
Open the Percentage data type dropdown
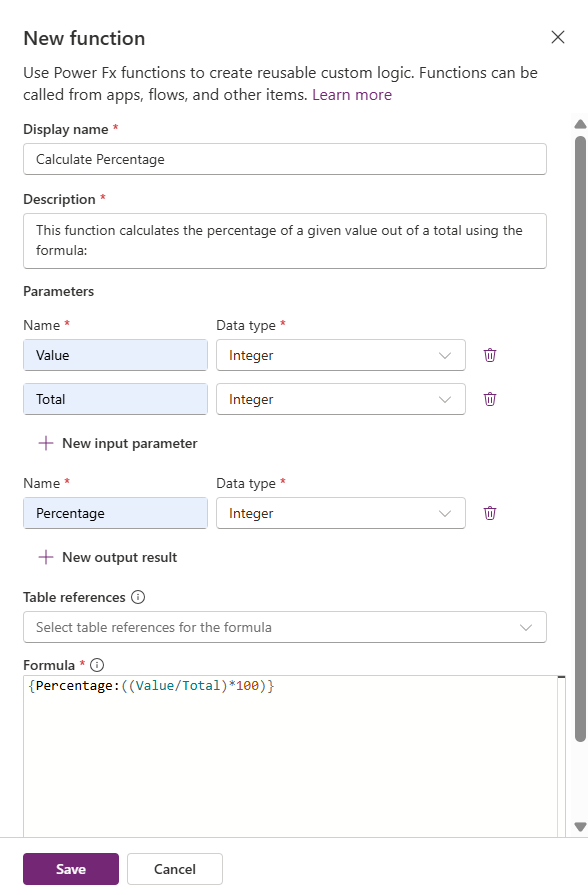pyautogui.click(x=341, y=513)
